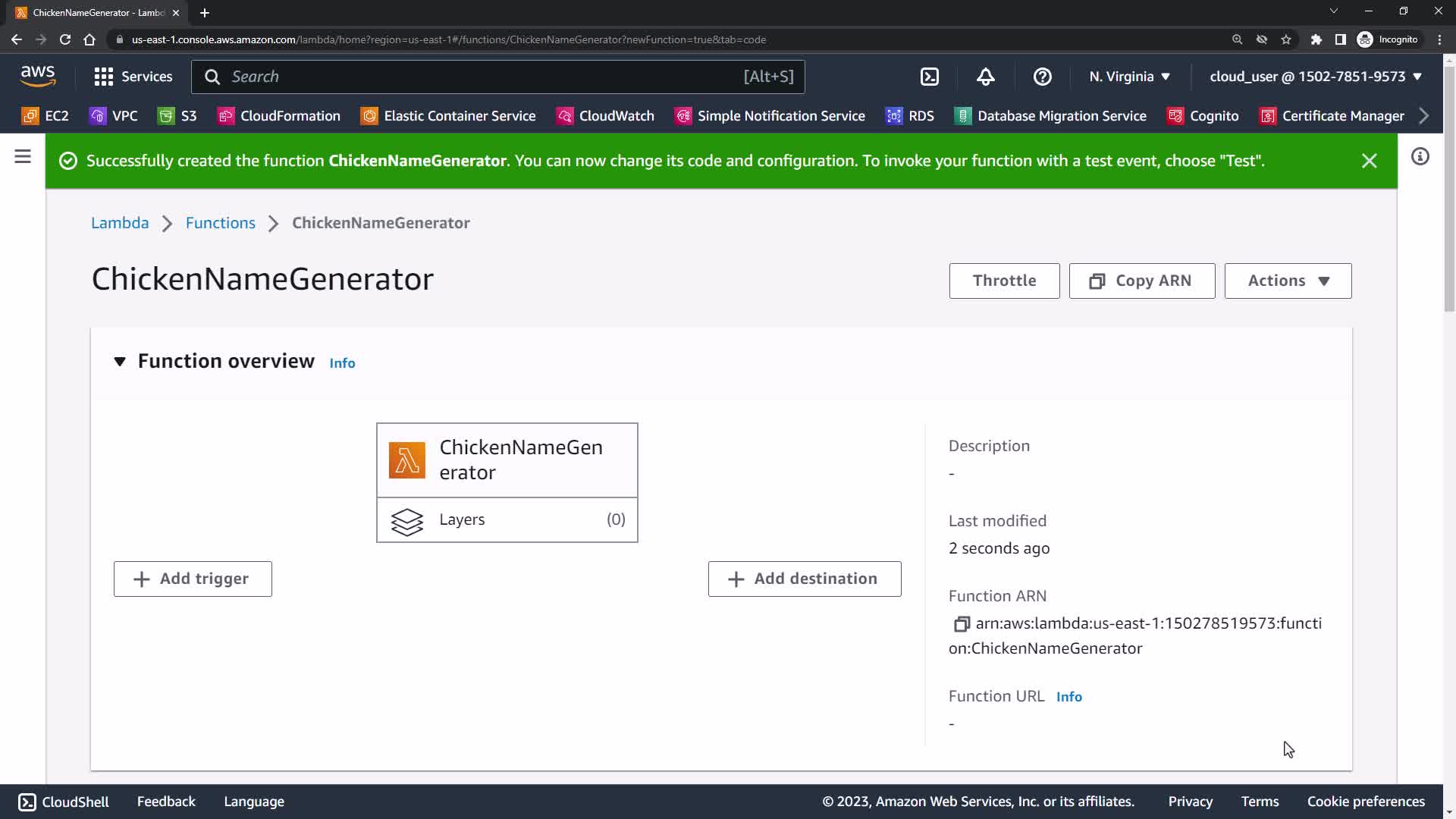Click the Add trigger button
The height and width of the screenshot is (819, 1456).
[x=193, y=579]
